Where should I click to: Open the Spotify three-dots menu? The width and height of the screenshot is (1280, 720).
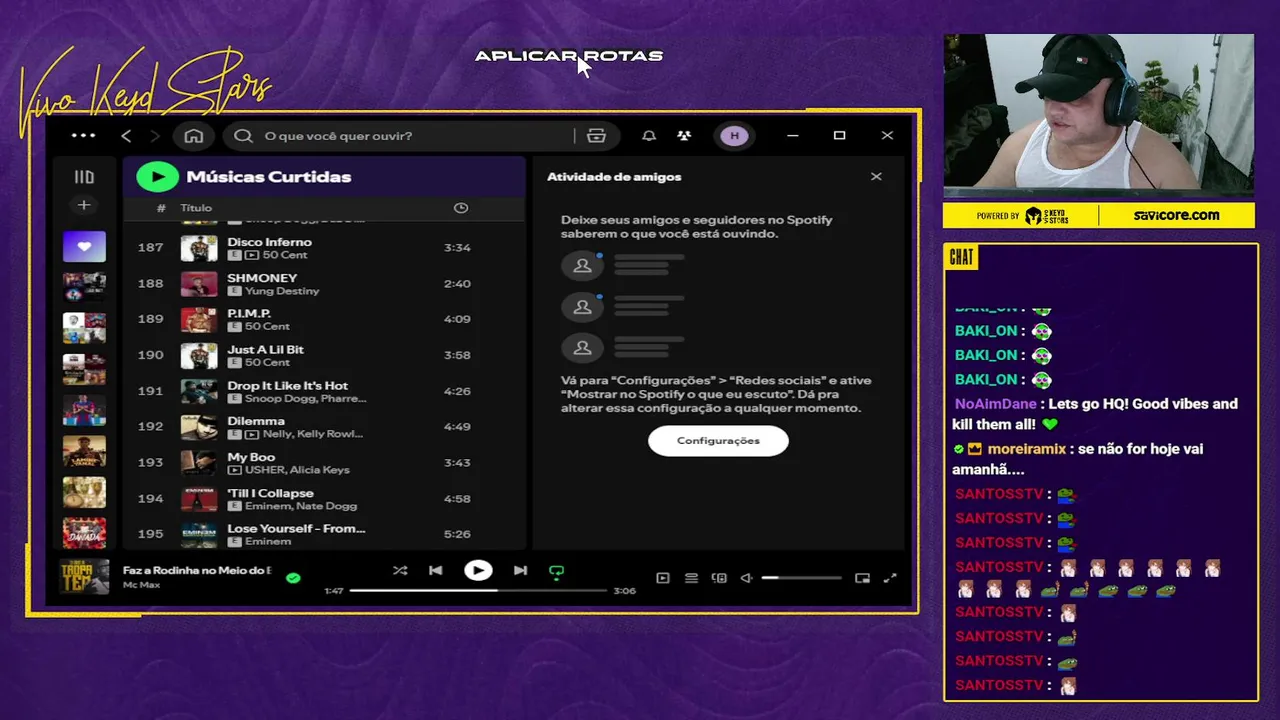coord(84,136)
